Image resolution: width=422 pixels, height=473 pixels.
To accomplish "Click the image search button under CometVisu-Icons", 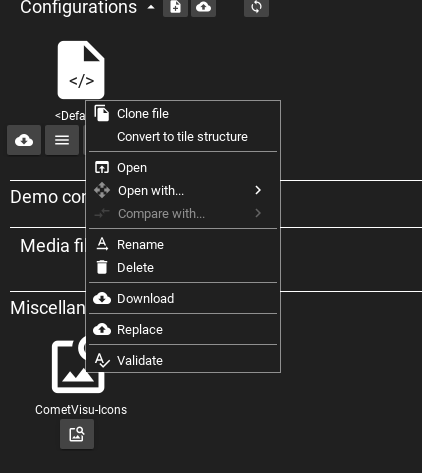I will (x=77, y=434).
